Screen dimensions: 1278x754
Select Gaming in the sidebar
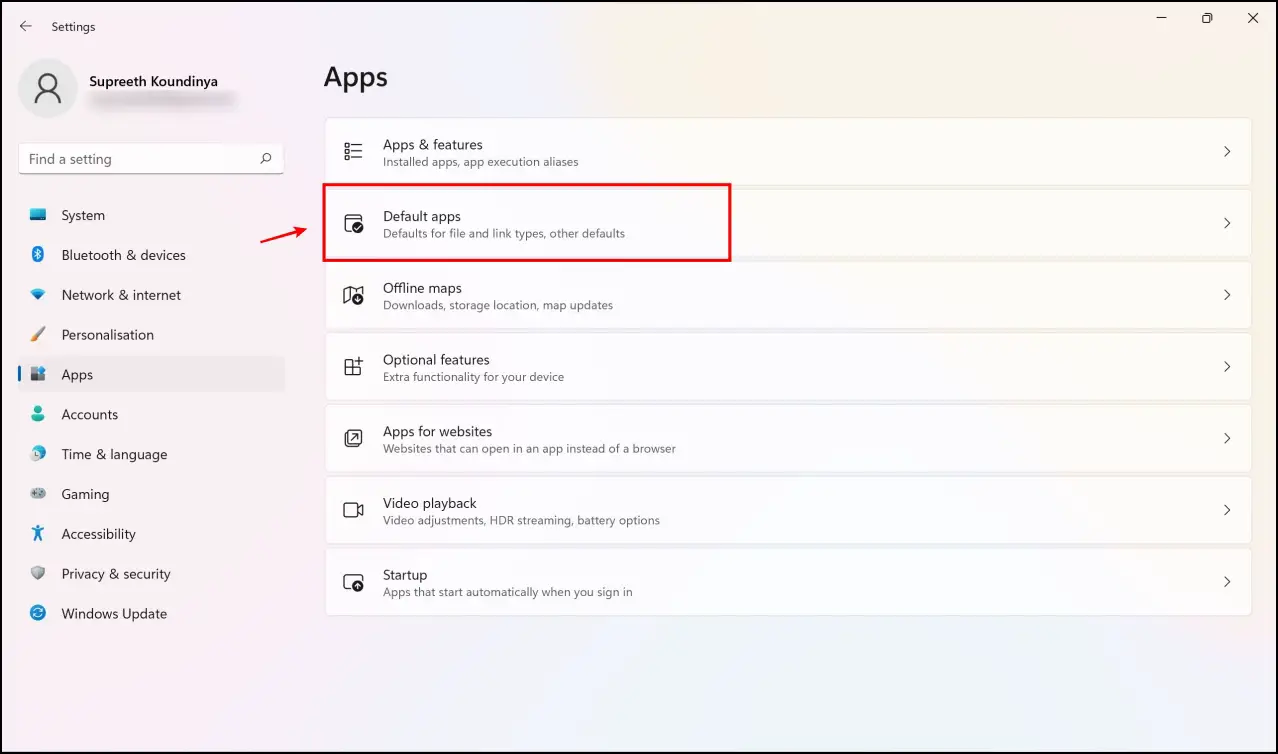click(x=151, y=494)
